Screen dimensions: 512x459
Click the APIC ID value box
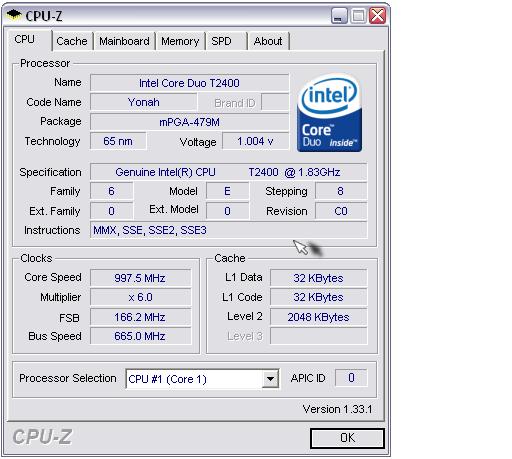[x=351, y=378]
